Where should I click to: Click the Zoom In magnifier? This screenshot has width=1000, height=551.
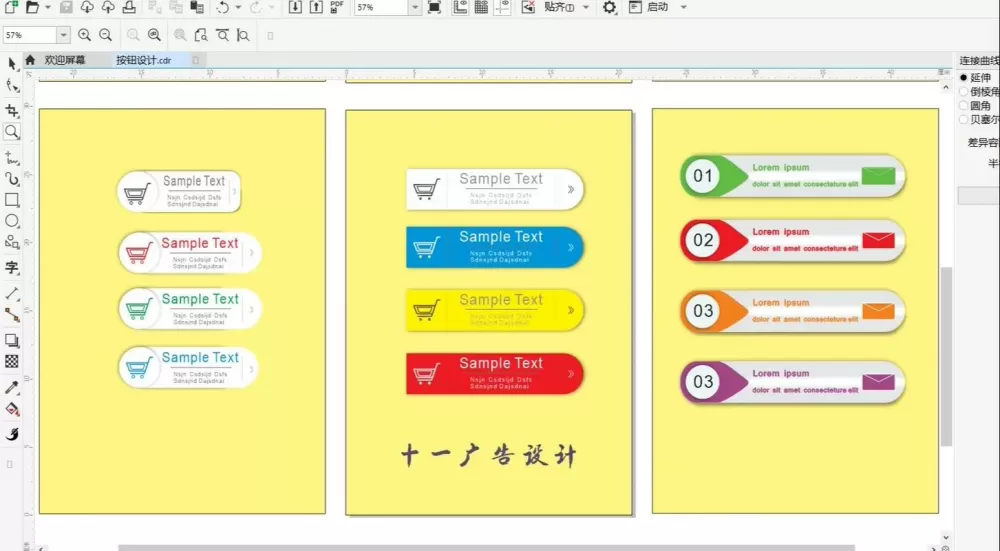(84, 35)
